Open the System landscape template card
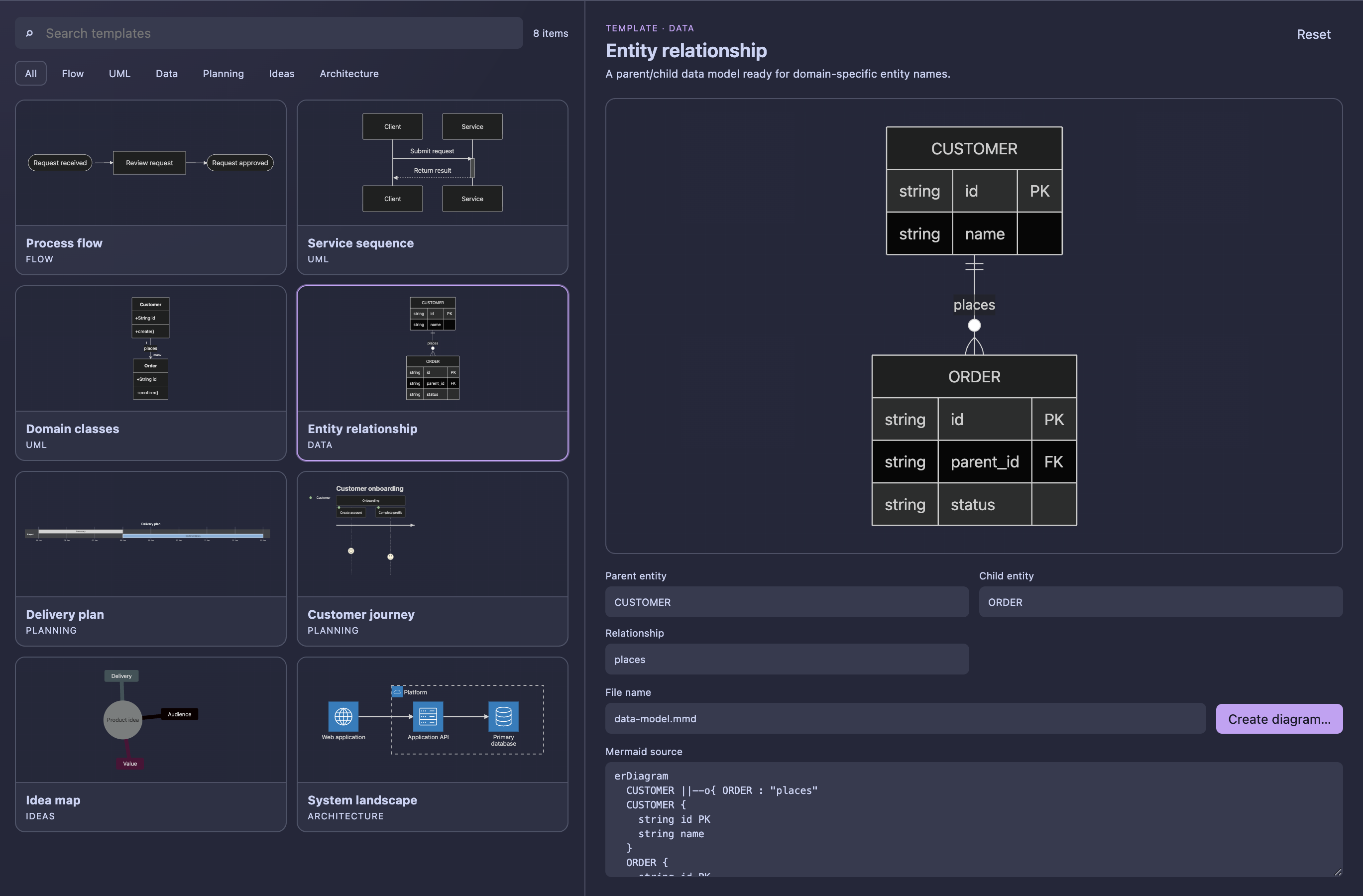Image resolution: width=1363 pixels, height=896 pixels. pos(433,744)
